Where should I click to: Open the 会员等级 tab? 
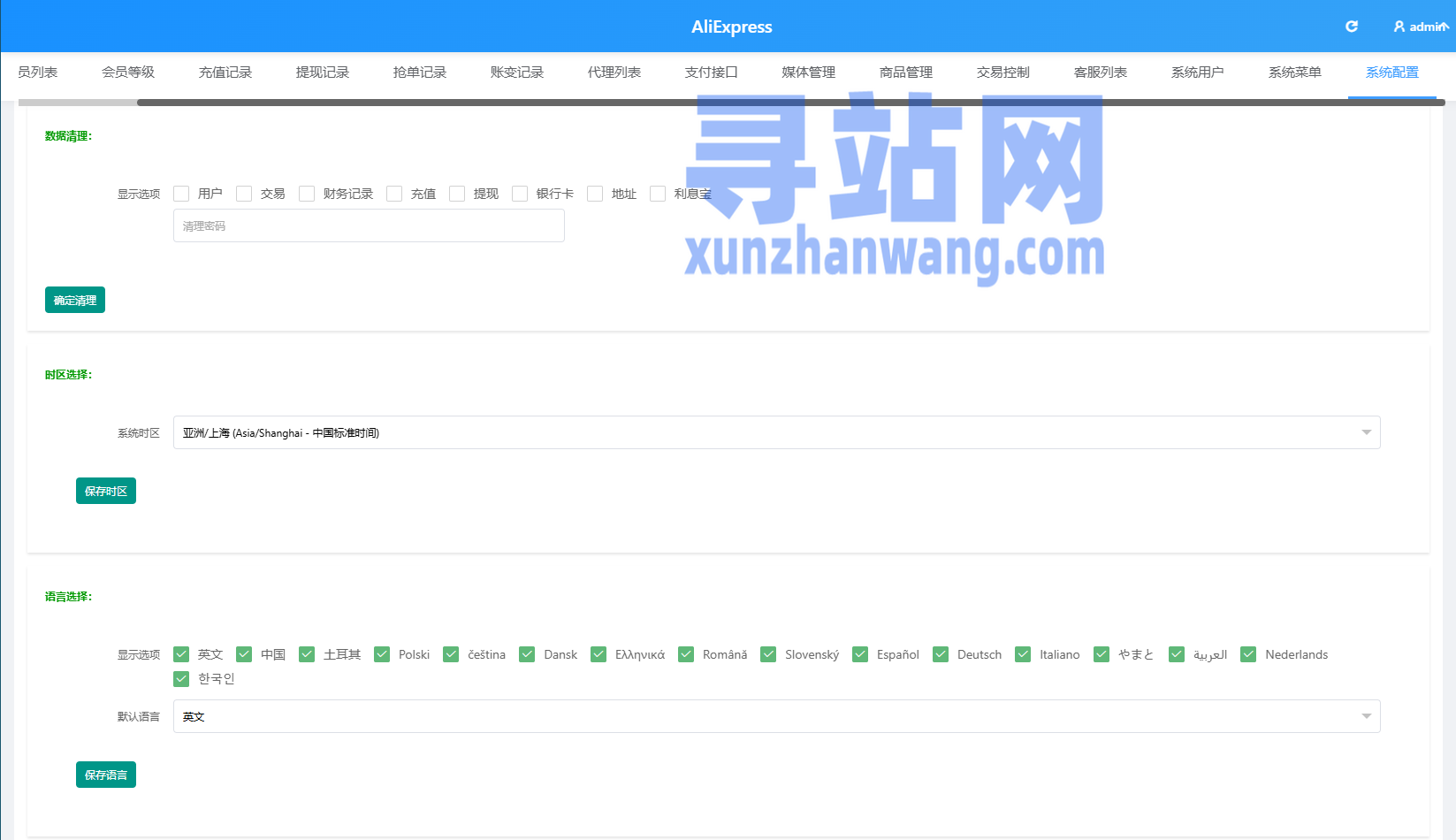click(128, 73)
